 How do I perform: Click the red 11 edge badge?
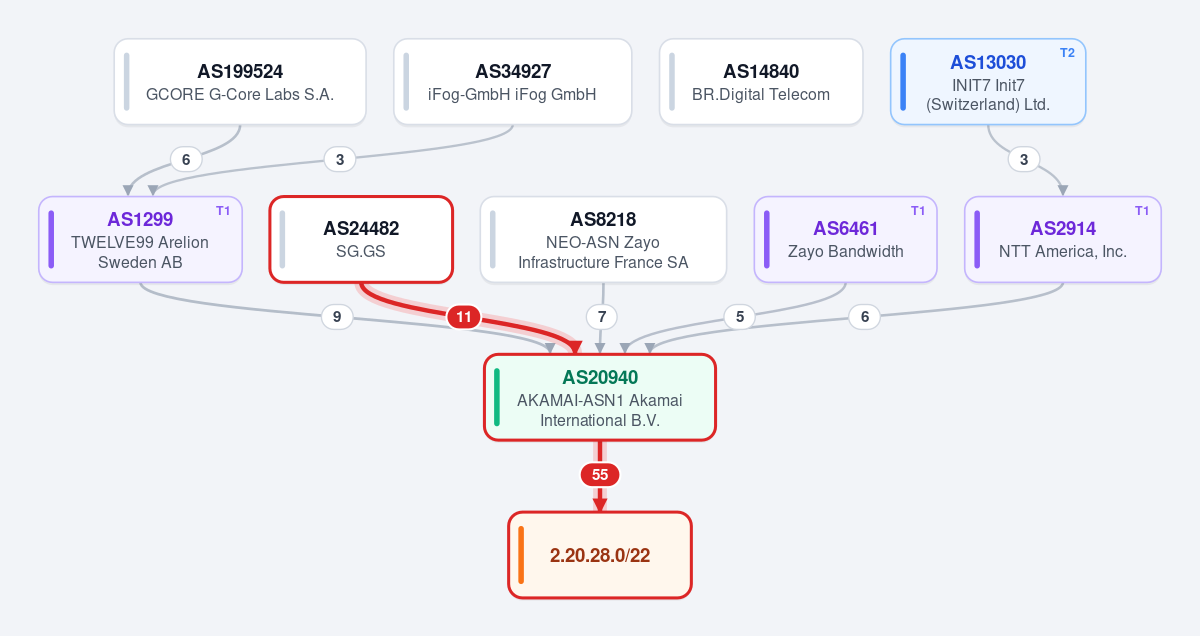(464, 318)
